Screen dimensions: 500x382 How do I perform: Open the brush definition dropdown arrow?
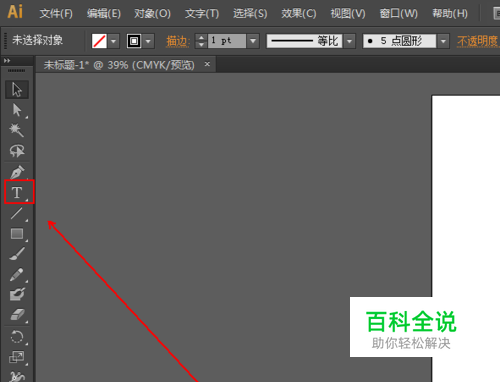pos(443,41)
